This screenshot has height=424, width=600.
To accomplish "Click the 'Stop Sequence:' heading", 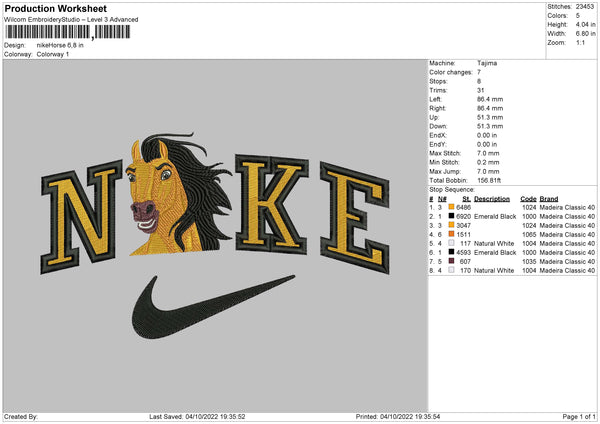I will click(452, 189).
